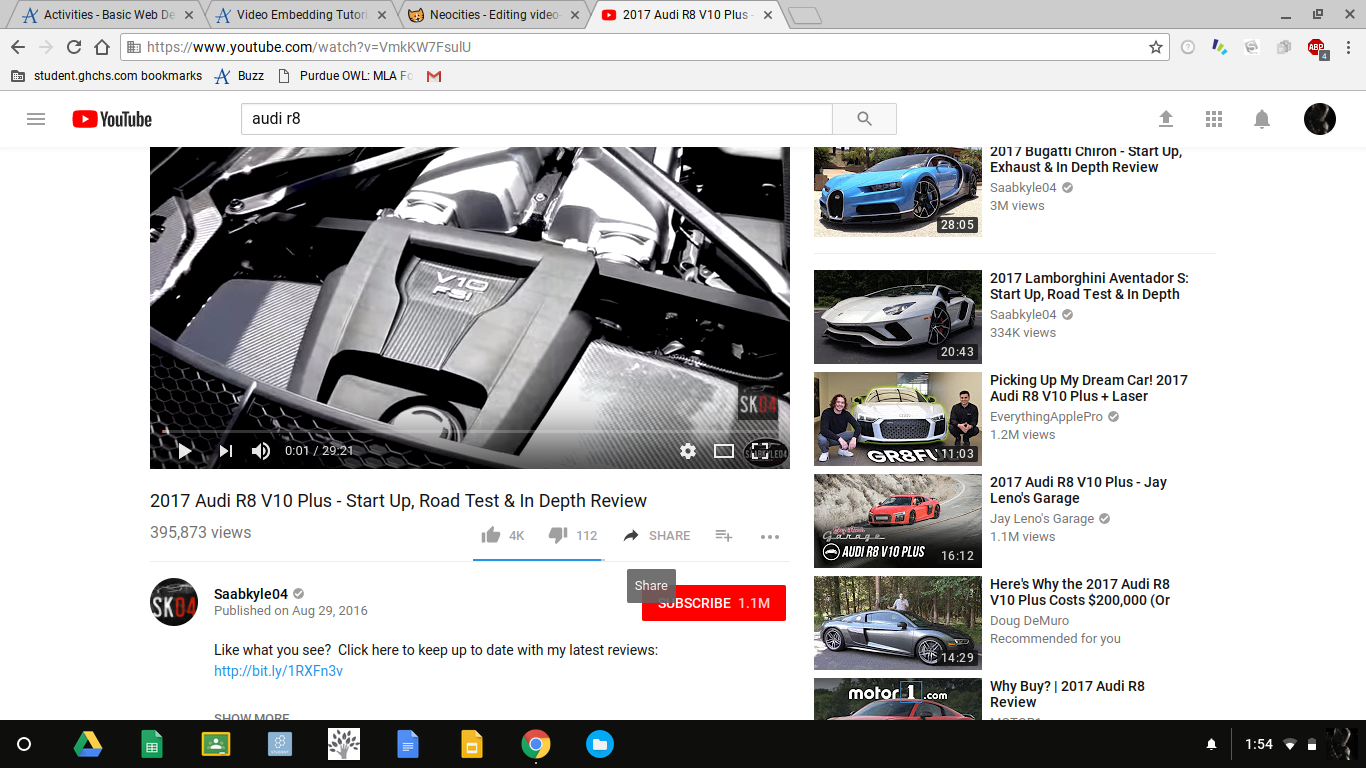Dislike the video with thumbs down

click(558, 536)
